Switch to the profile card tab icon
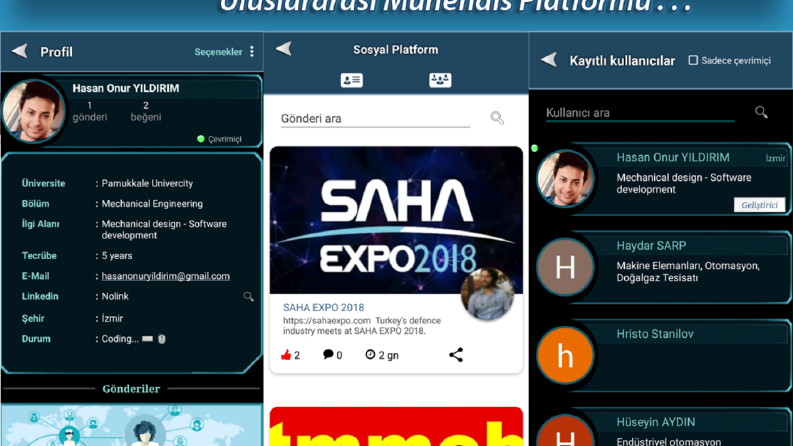This screenshot has width=793, height=446. 351,80
